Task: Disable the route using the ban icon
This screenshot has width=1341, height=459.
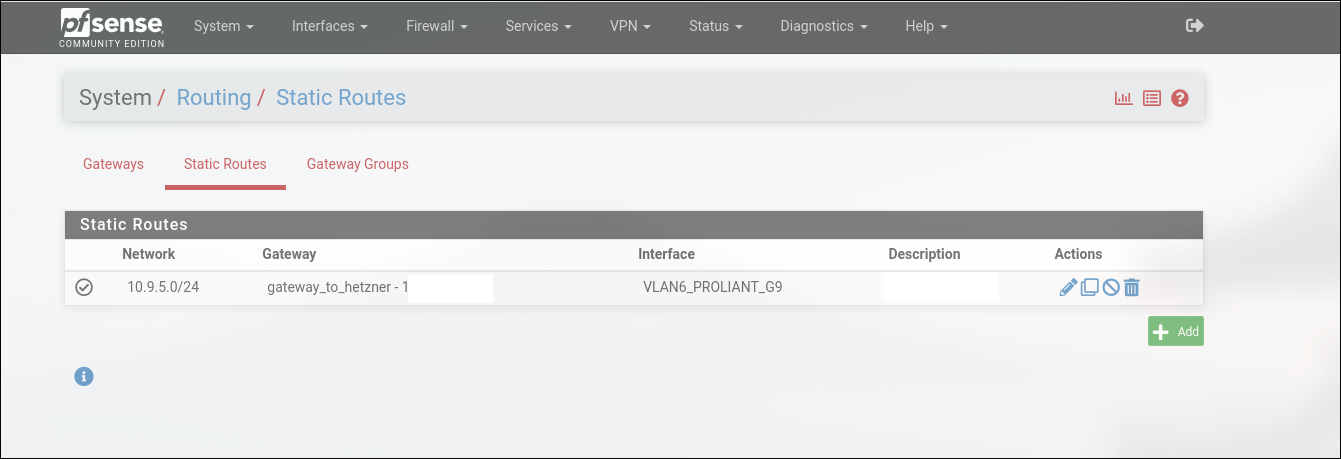Action: (1111, 288)
